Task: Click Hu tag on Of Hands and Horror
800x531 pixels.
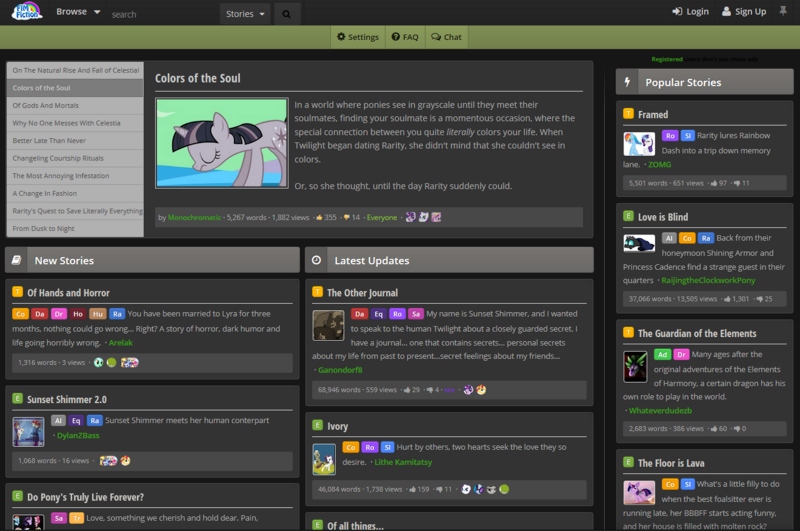Action: point(97,314)
